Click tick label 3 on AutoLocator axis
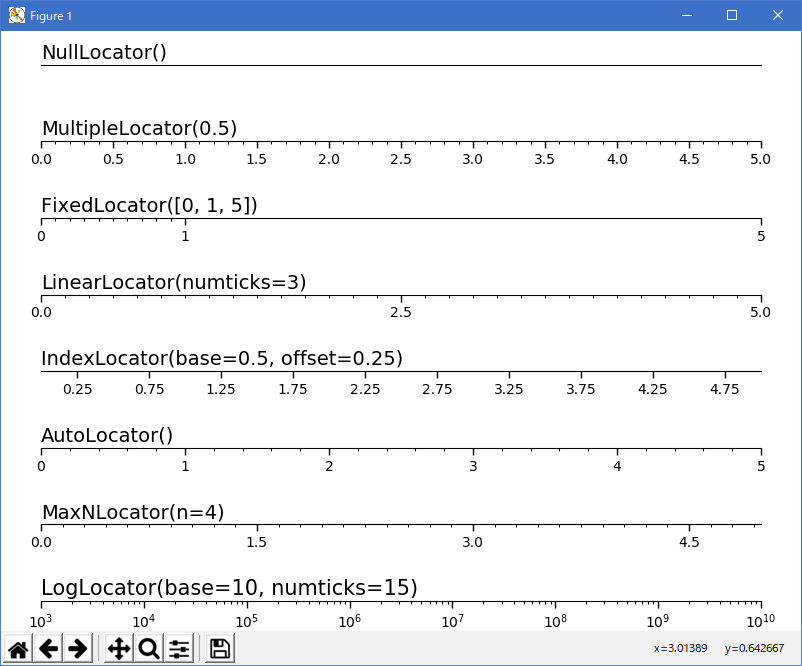Image resolution: width=802 pixels, height=666 pixels. [473, 467]
